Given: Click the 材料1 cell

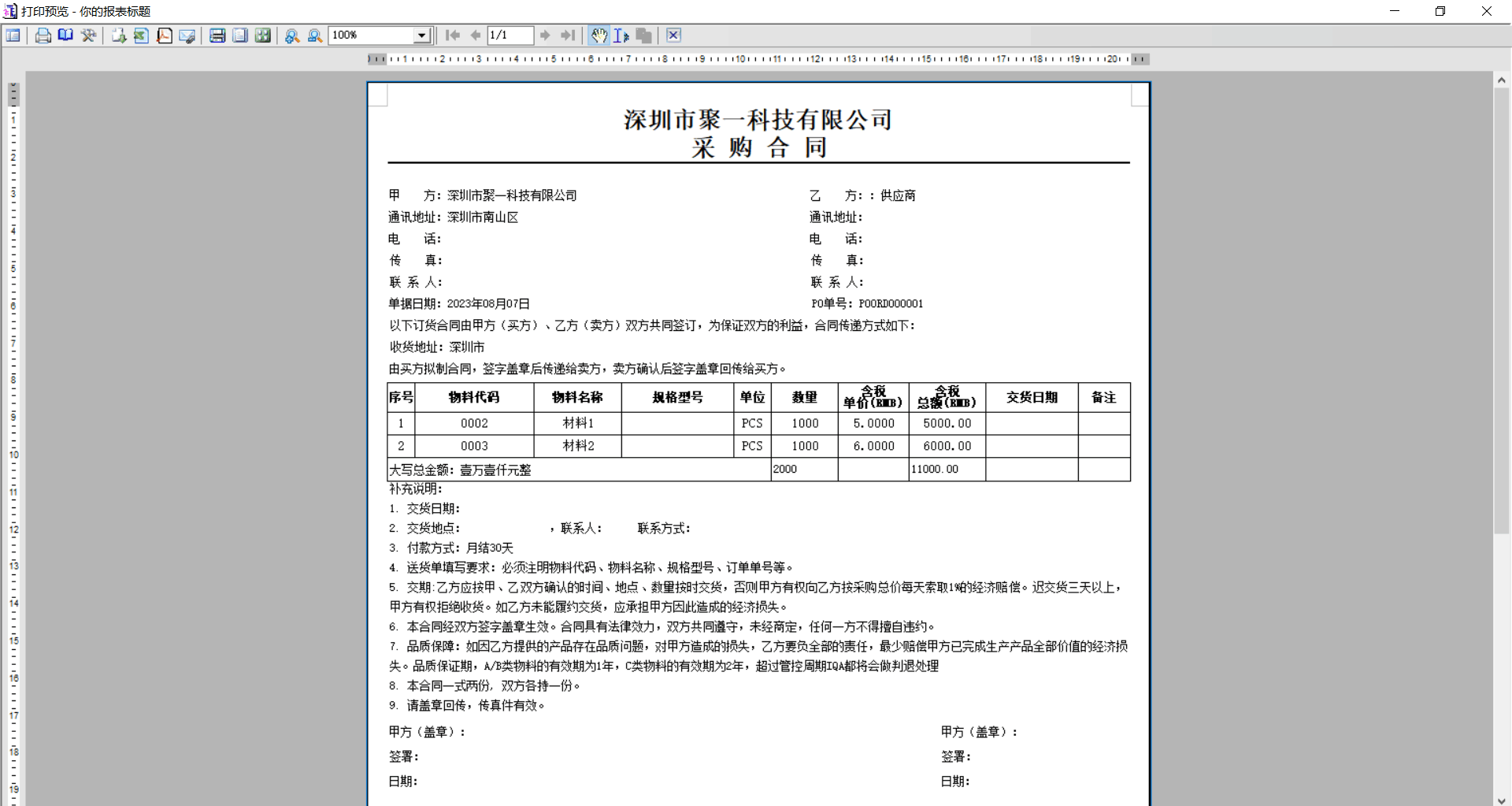Looking at the screenshot, I should (578, 424).
